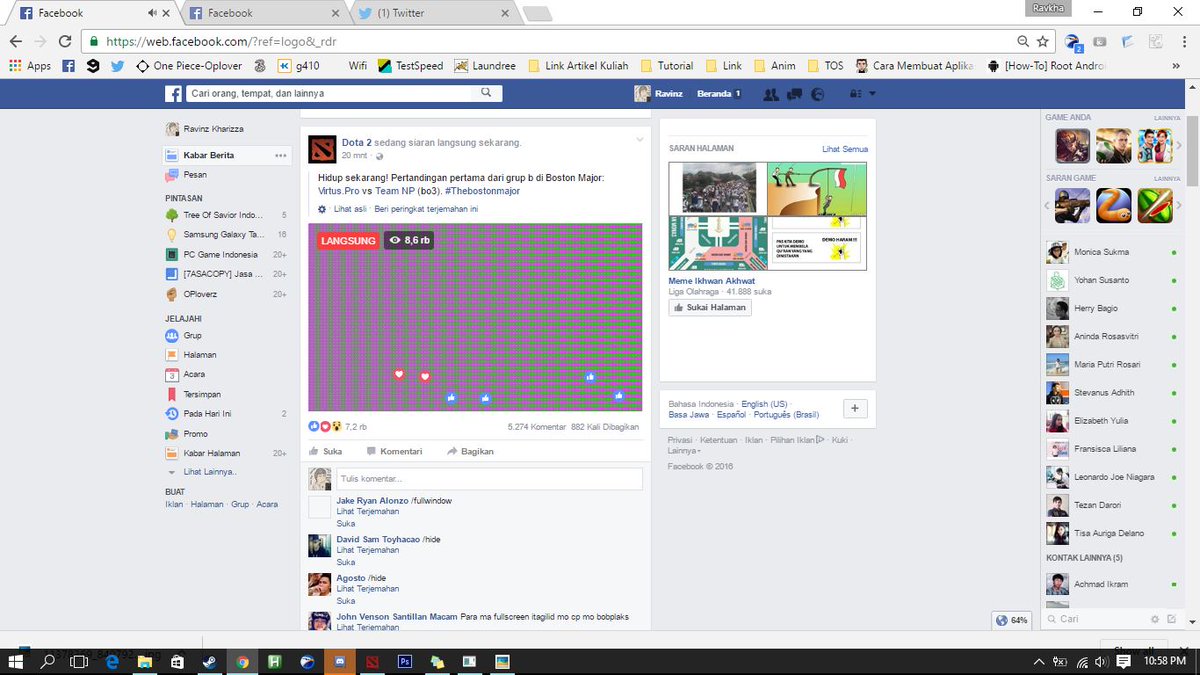Open Messages icon in Facebook header
1200x675 pixels.
pos(794,94)
